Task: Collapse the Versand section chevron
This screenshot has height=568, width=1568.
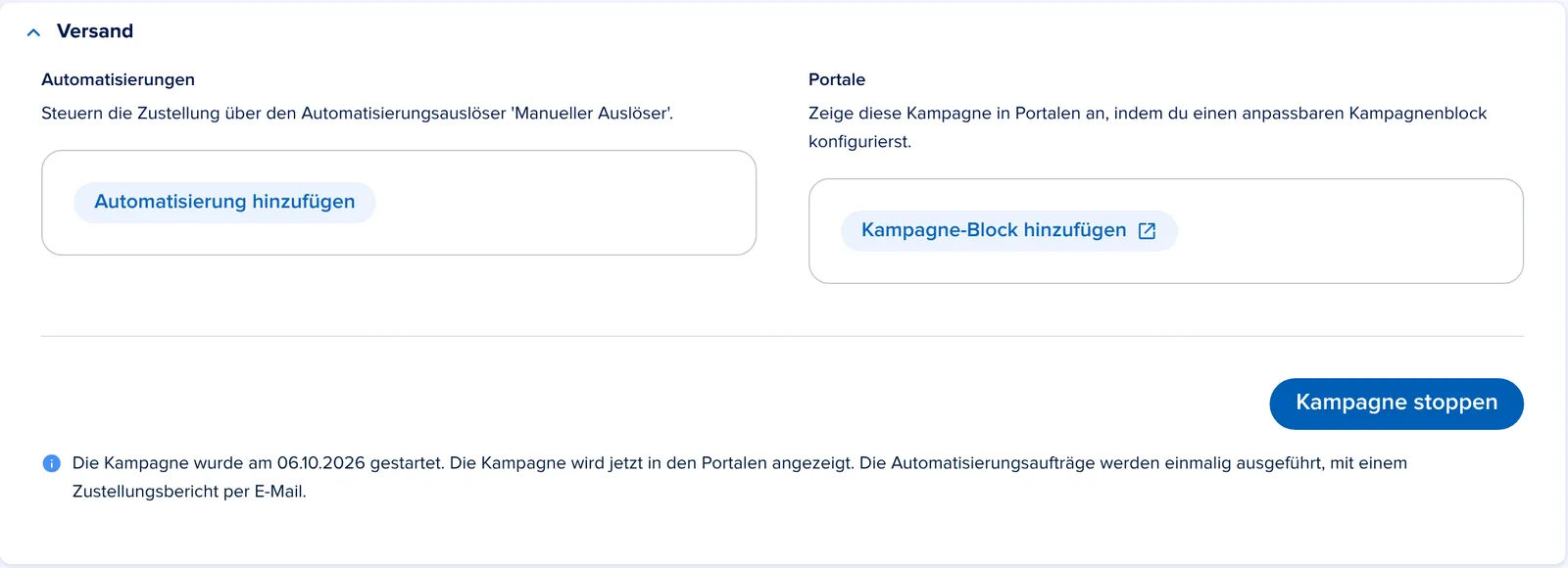Action: coord(33,32)
